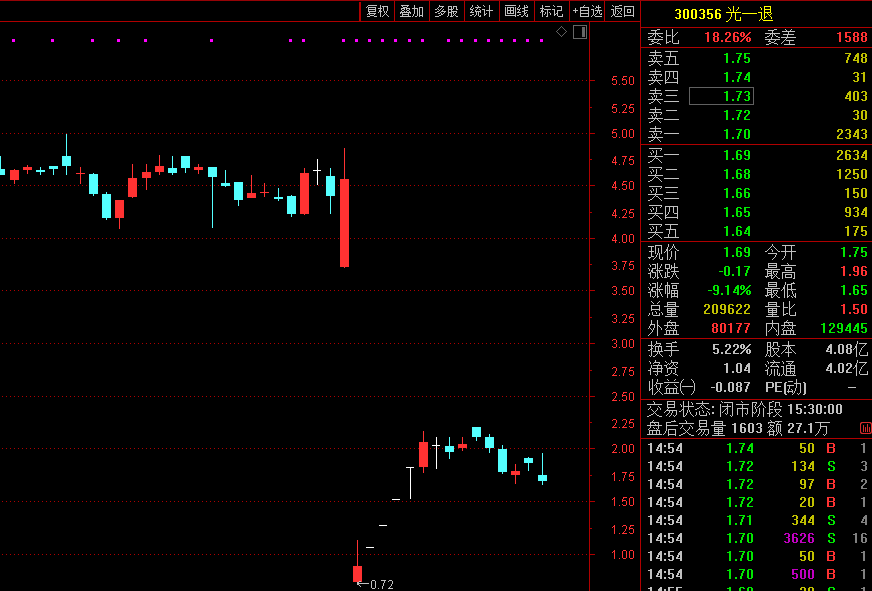This screenshot has height=591, width=872.
Task: Activate the 画线 drawing tool
Action: [x=517, y=11]
